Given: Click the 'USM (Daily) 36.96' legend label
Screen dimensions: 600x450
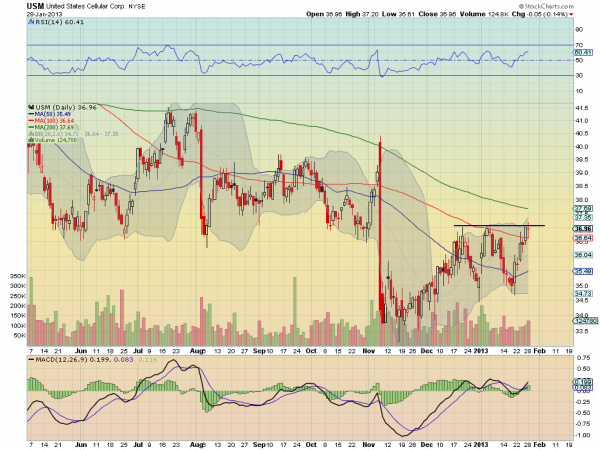Looking at the screenshot, I should [x=66, y=108].
